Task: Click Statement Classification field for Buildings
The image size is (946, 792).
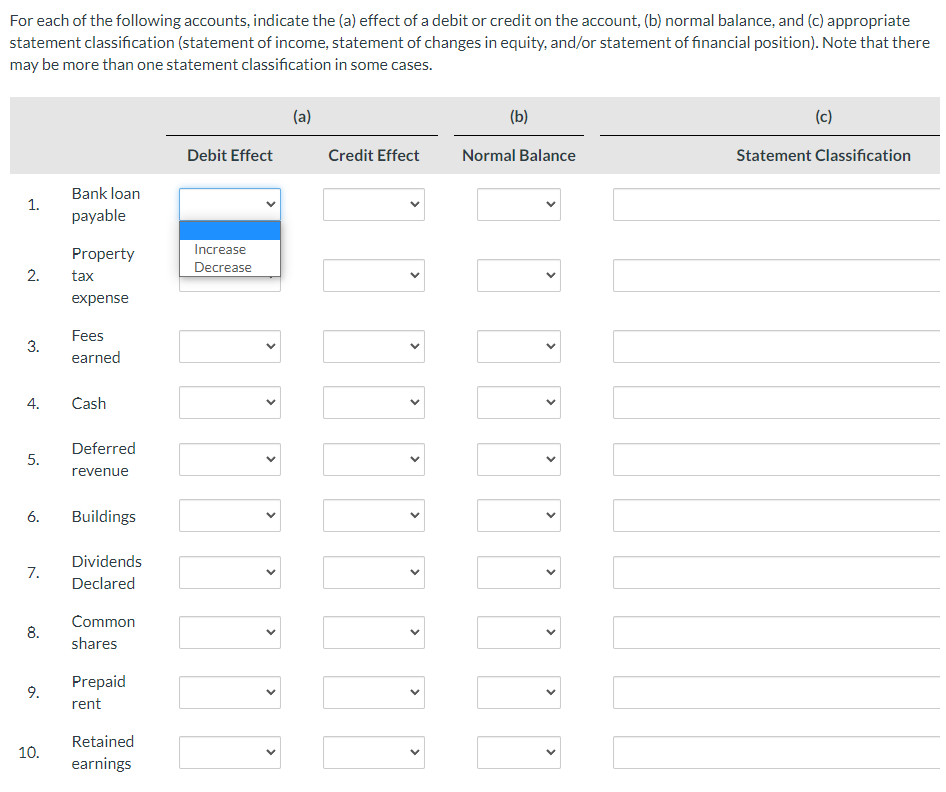Action: (776, 516)
